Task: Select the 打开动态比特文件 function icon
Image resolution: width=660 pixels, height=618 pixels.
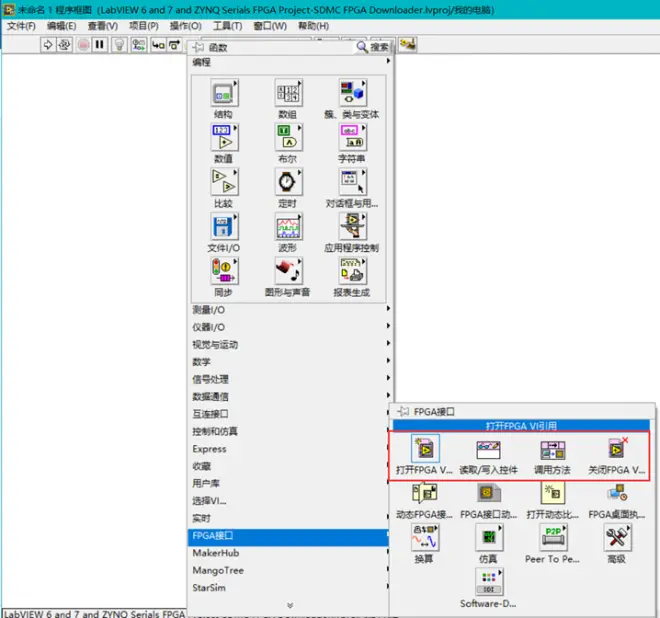Action: point(553,493)
